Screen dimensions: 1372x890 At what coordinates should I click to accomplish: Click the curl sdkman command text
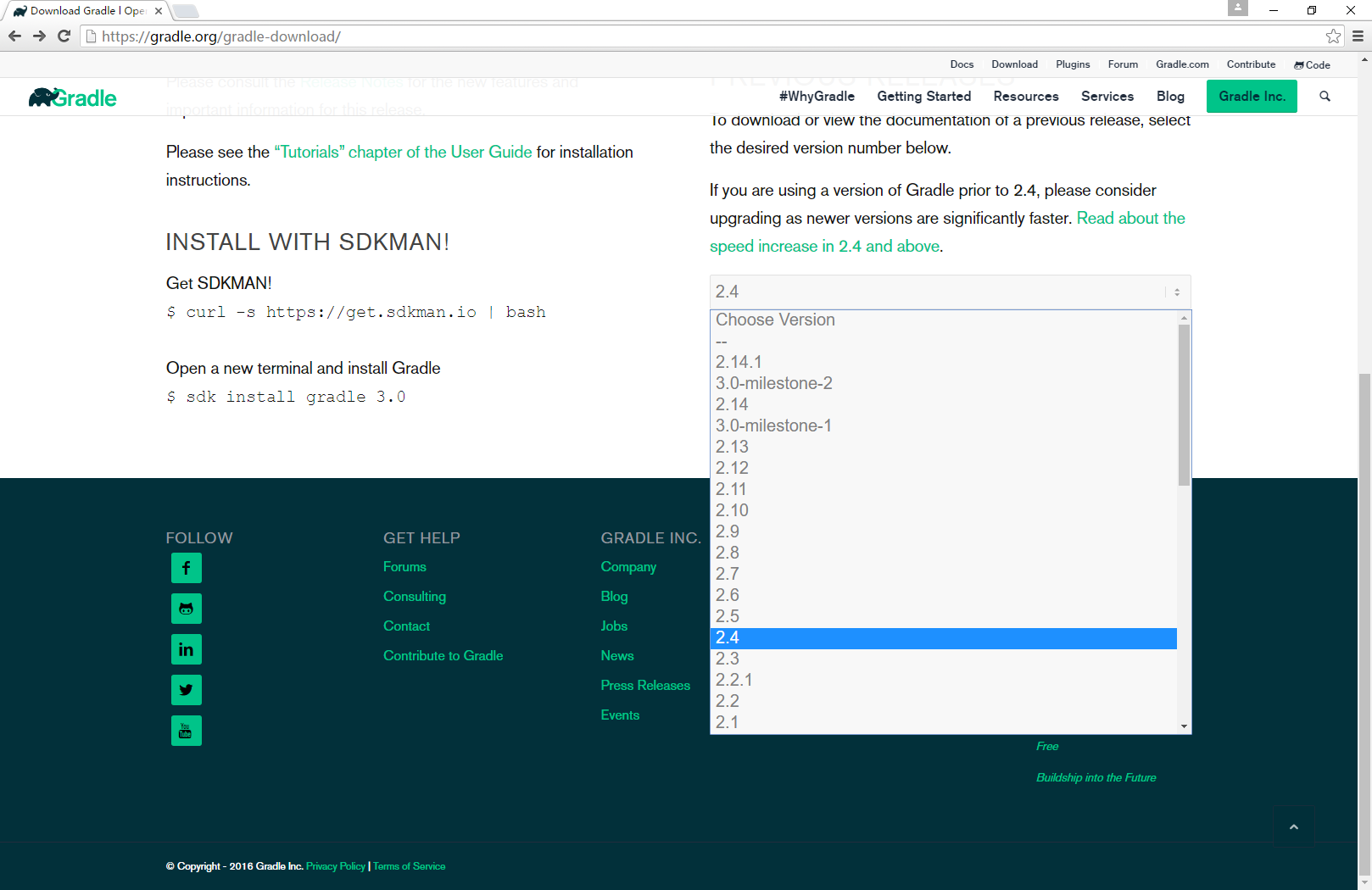(x=356, y=312)
